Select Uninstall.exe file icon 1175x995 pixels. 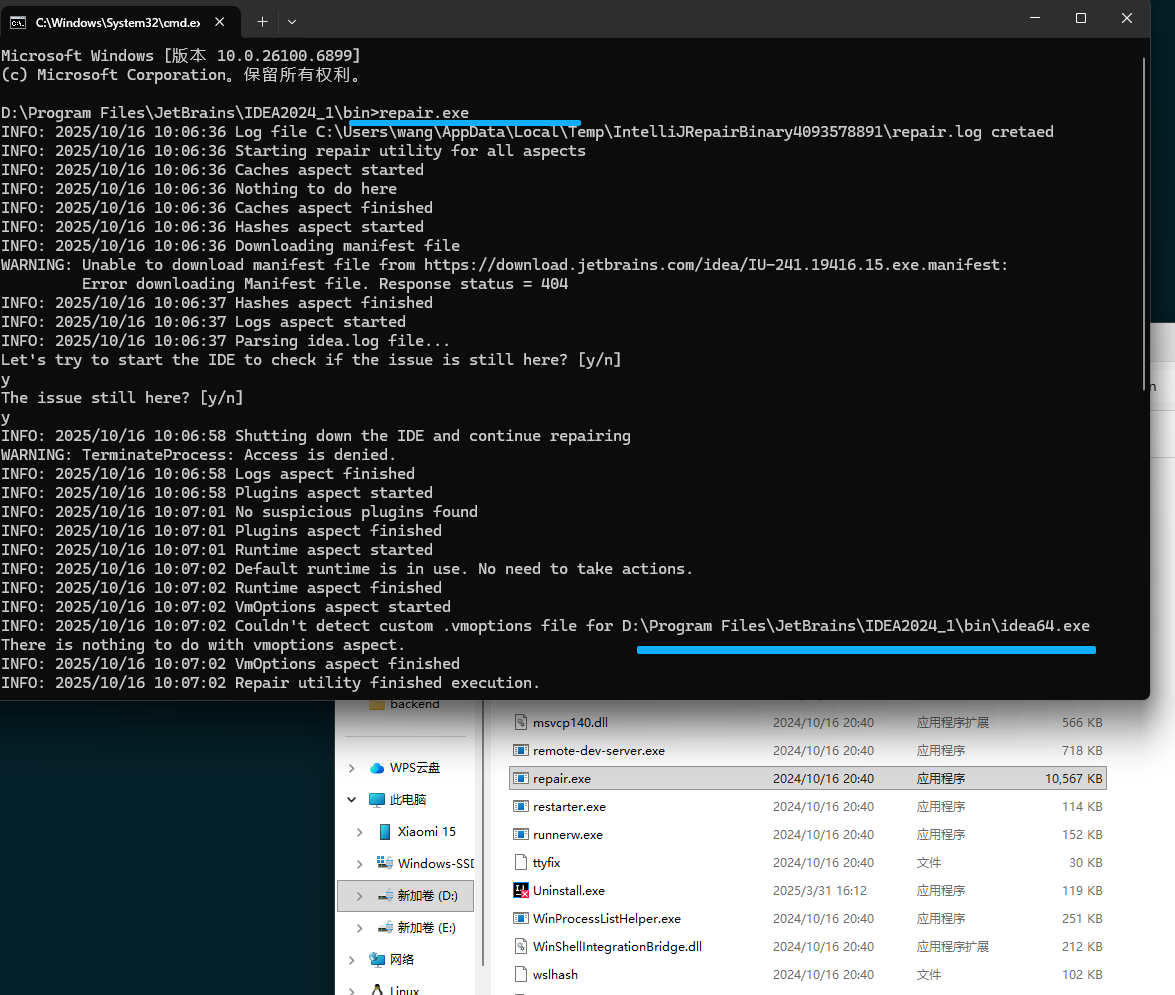(521, 890)
